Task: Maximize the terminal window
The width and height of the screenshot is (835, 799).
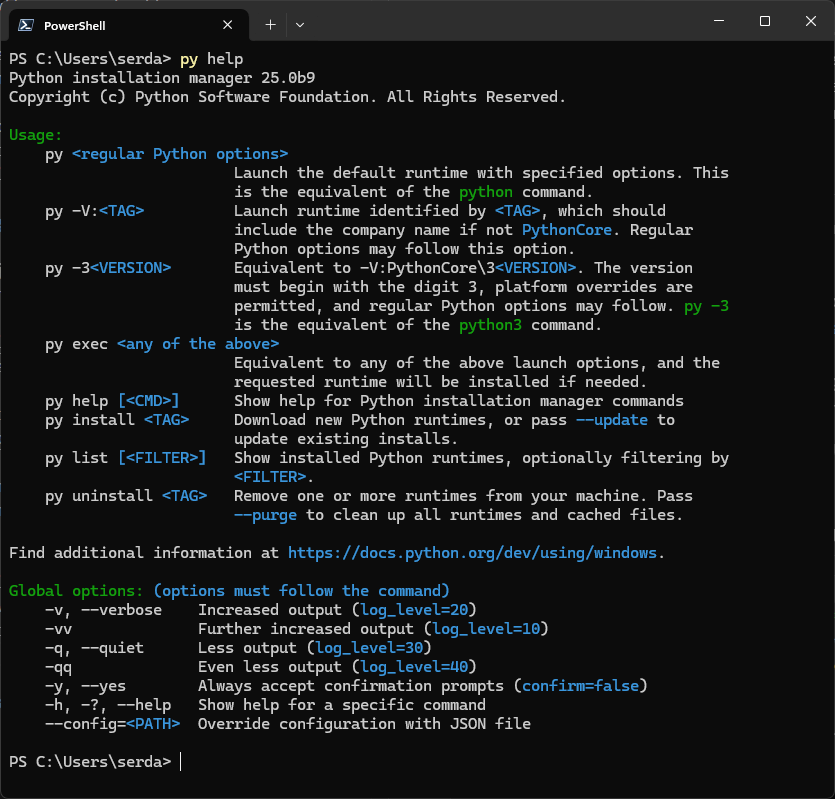Action: click(764, 20)
